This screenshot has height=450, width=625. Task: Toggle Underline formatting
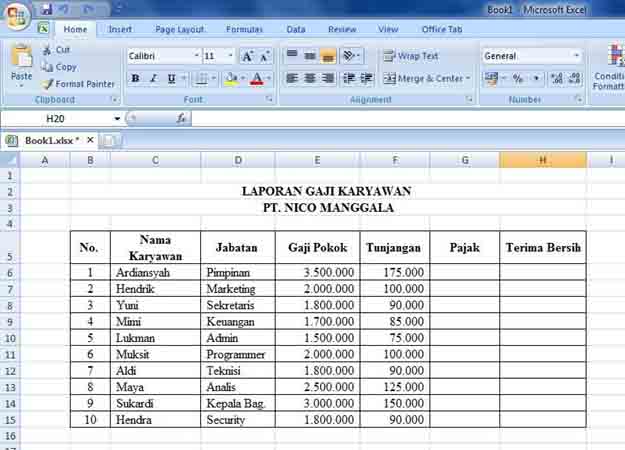171,79
